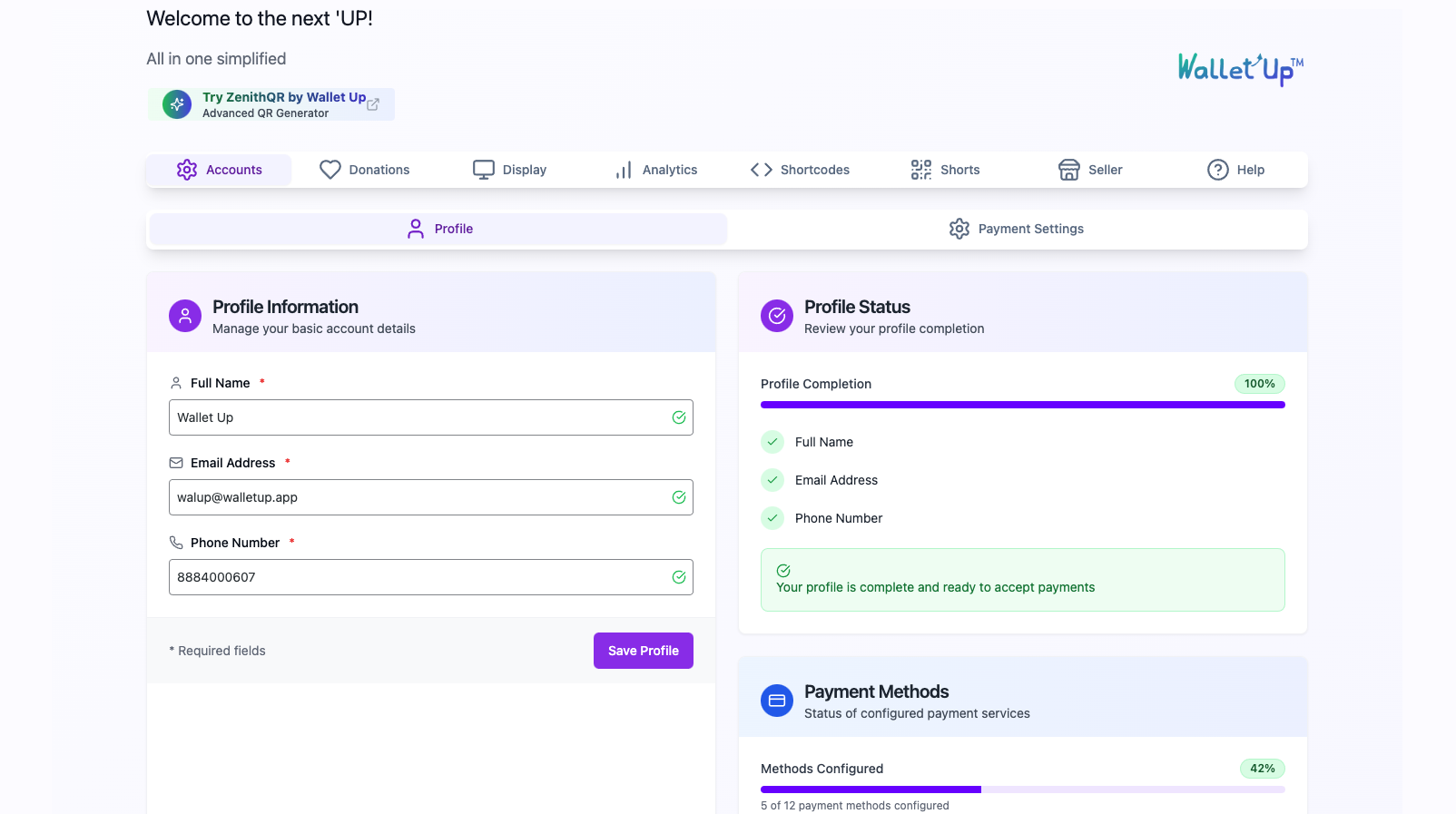Open the Try ZenithQR by Wallet Up link
1456x814 pixels.
[271, 104]
